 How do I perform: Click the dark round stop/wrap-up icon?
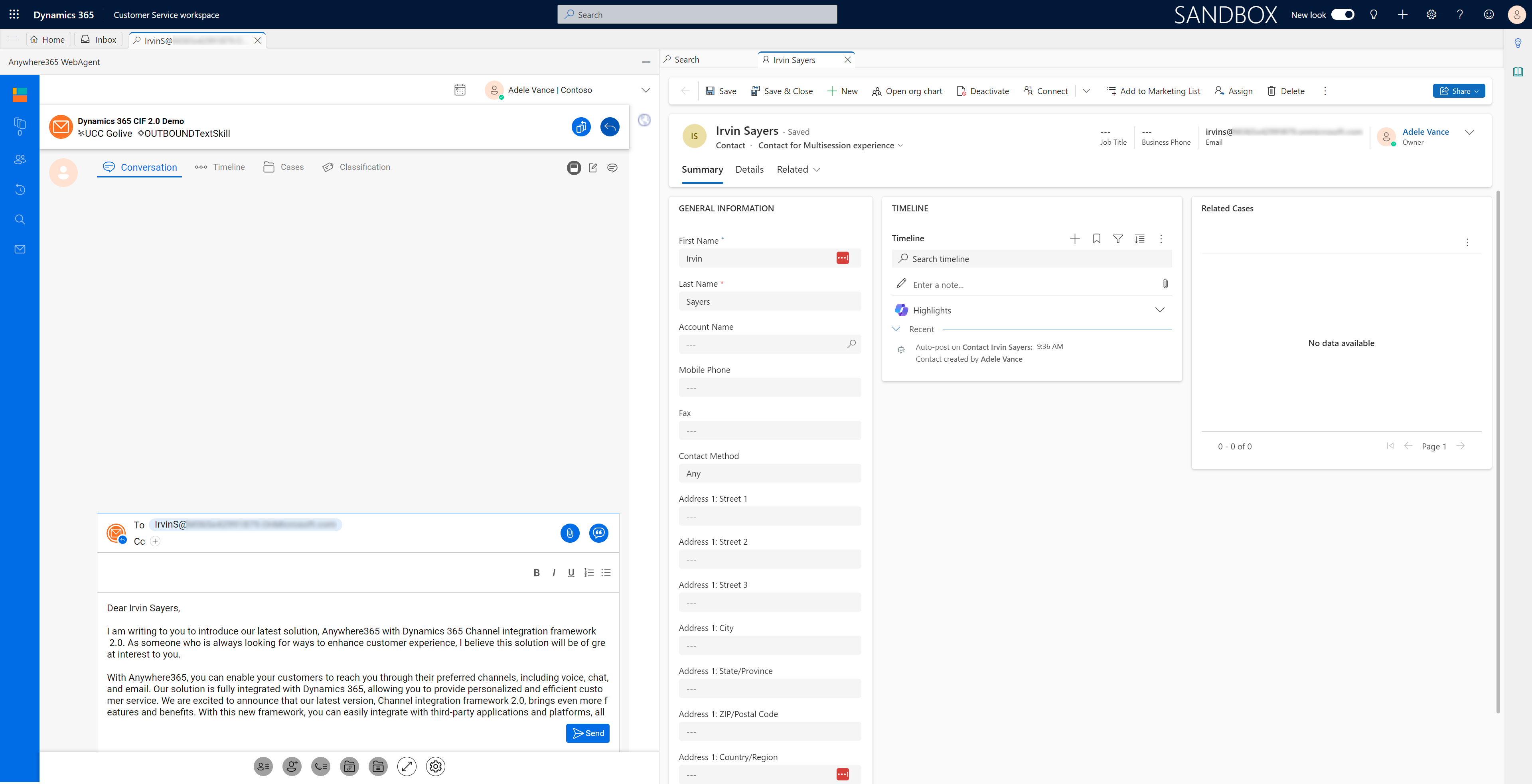[574, 167]
